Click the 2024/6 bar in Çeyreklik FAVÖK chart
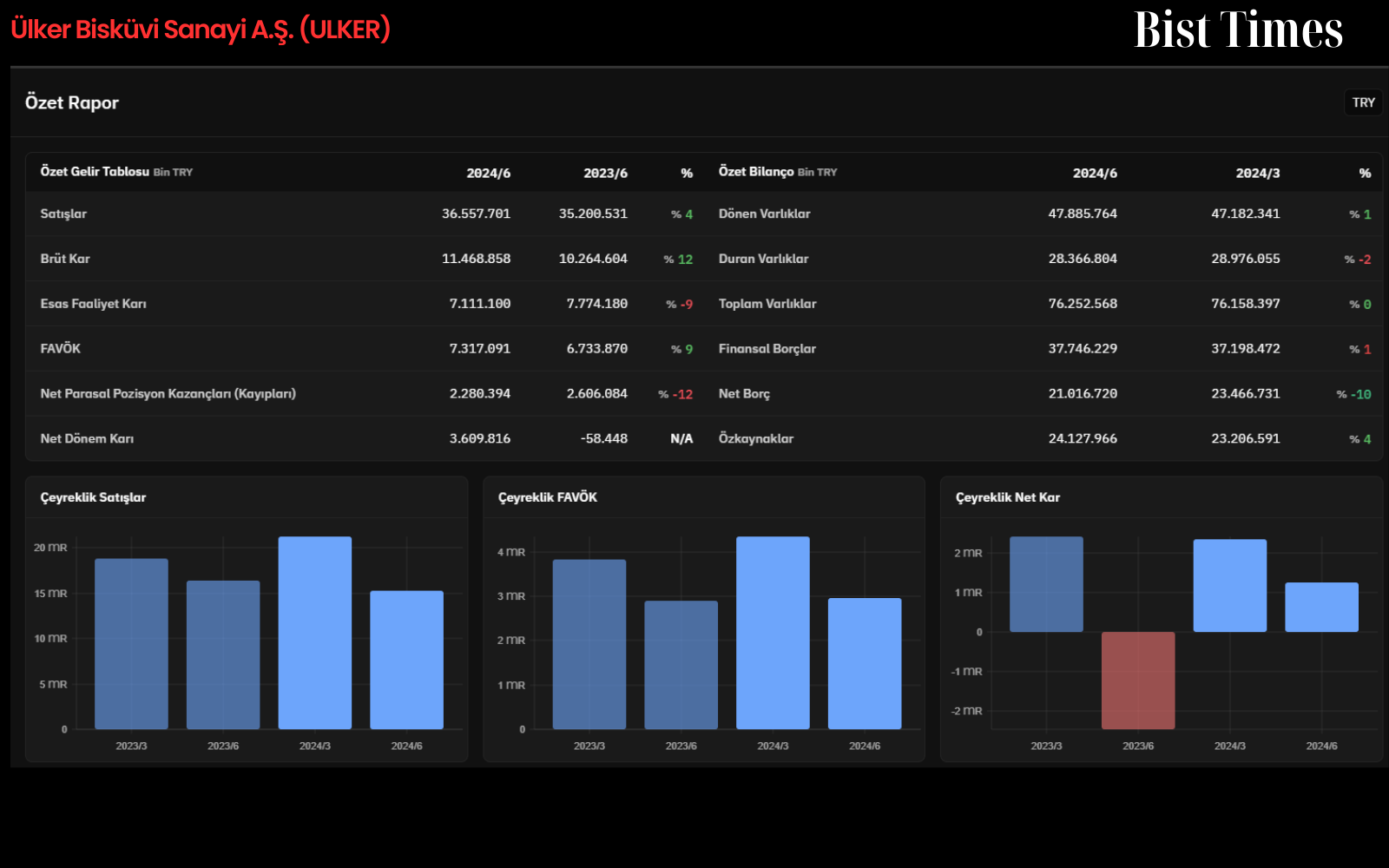 click(x=865, y=663)
